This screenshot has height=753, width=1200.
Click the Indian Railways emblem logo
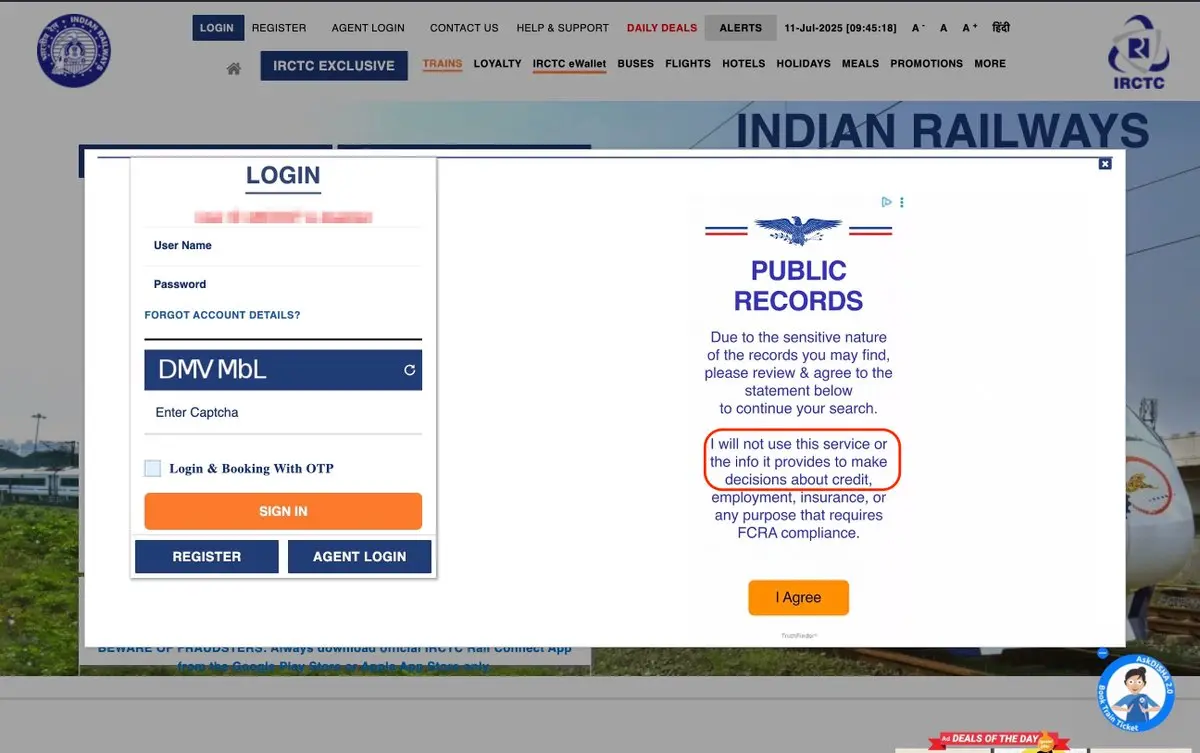tap(74, 50)
